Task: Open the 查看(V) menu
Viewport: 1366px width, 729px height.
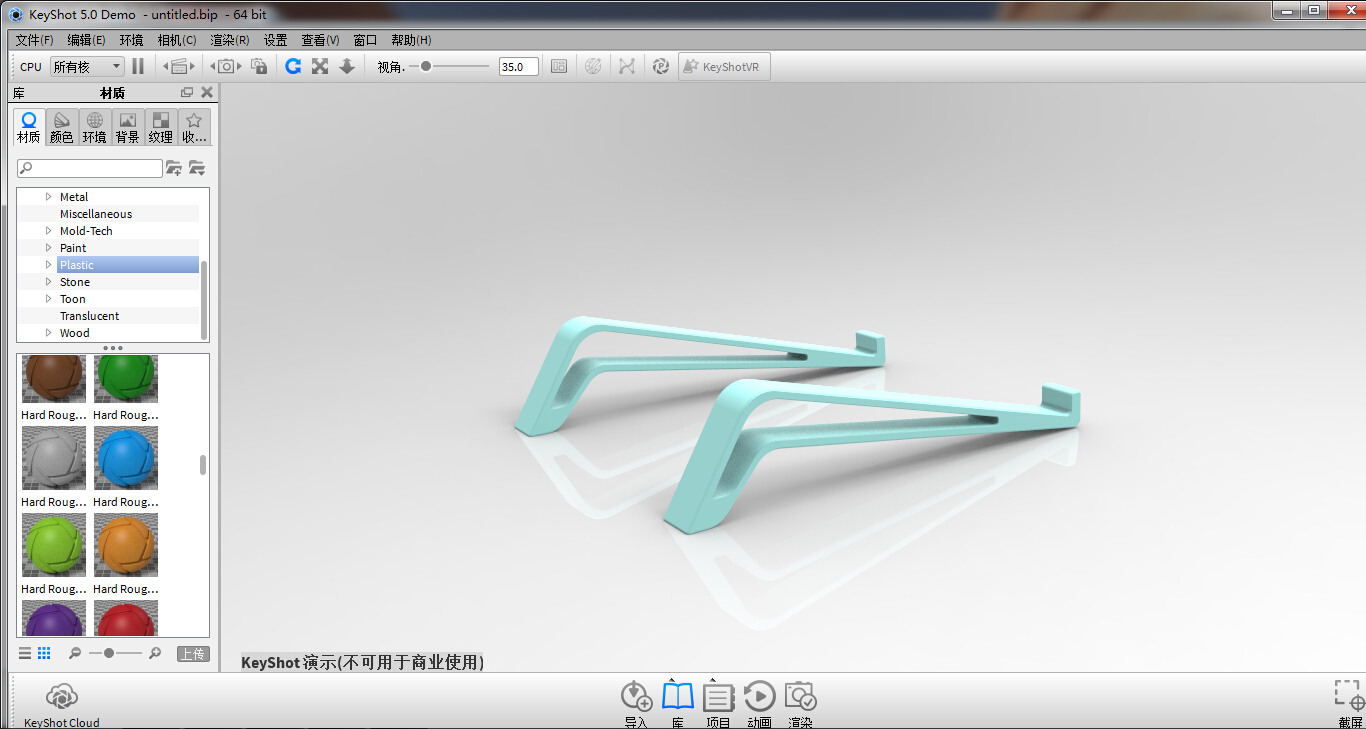Action: tap(320, 40)
